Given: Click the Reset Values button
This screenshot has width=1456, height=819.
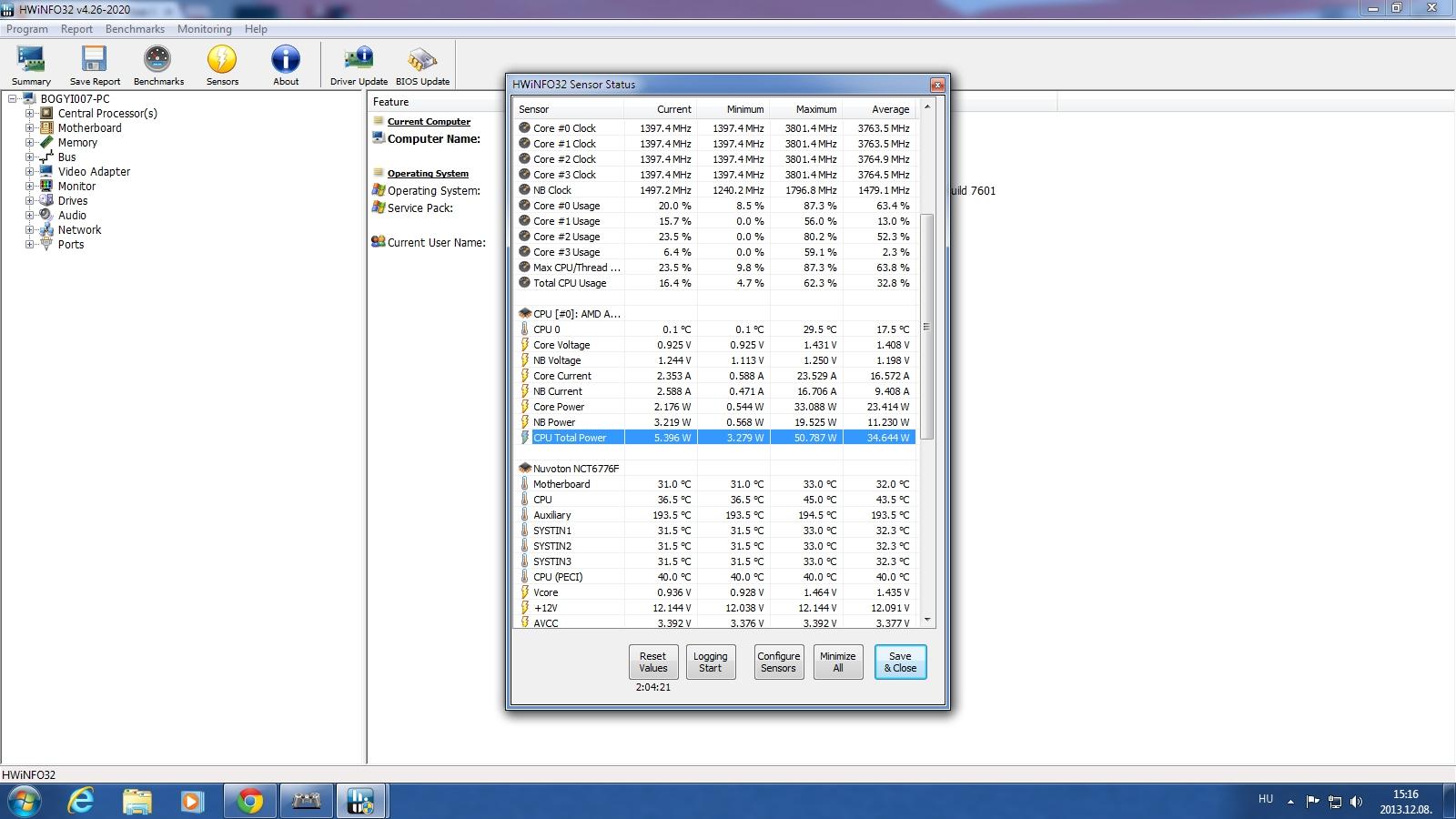Looking at the screenshot, I should coord(653,662).
